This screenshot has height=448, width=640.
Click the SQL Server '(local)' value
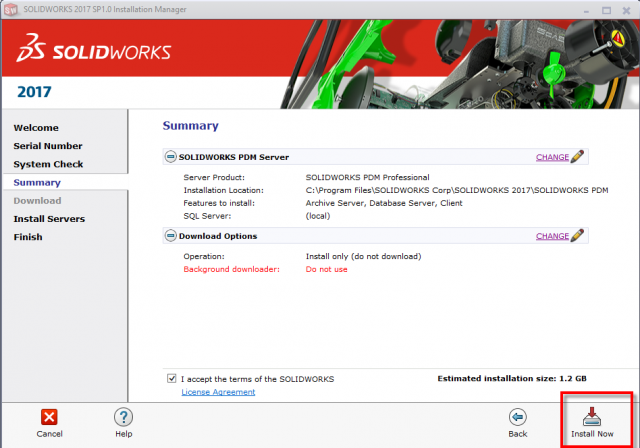click(318, 216)
